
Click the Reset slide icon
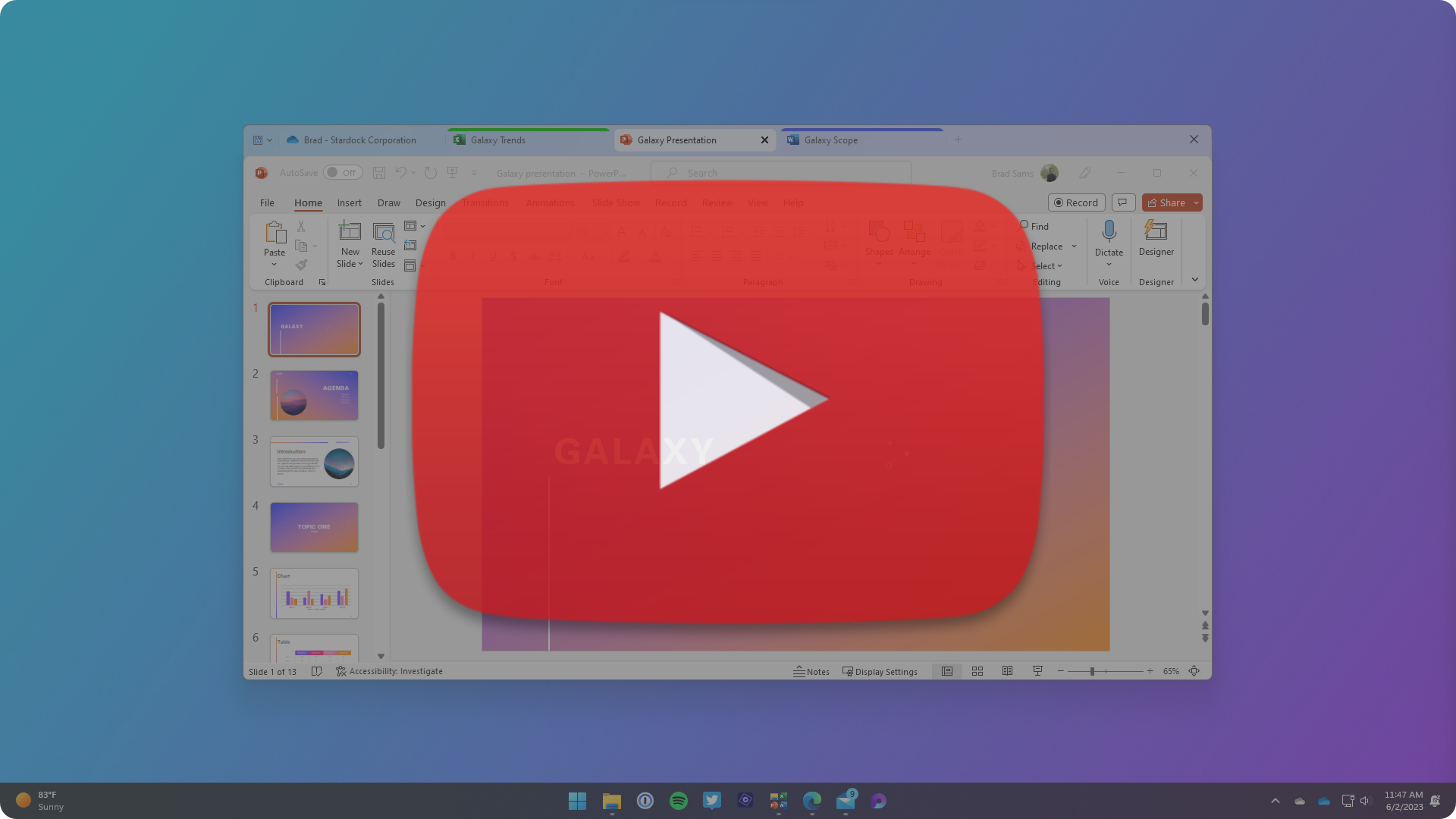click(x=410, y=246)
